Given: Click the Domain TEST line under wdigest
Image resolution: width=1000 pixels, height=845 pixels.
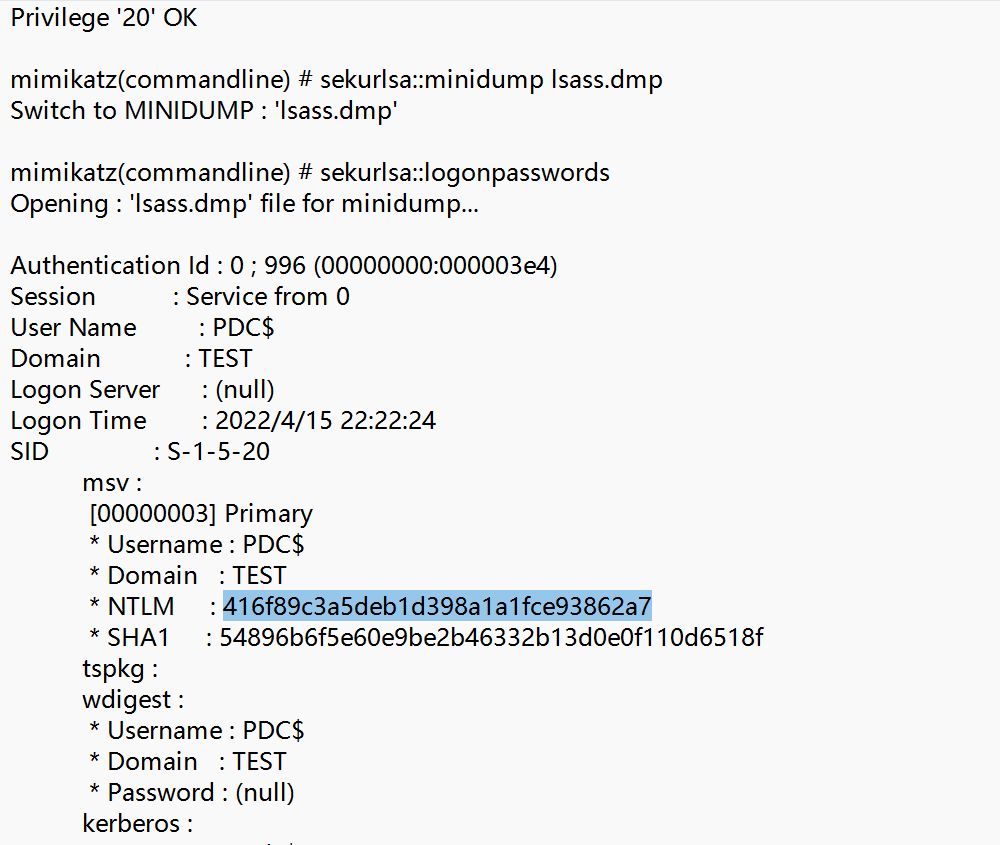Looking at the screenshot, I should coord(188,762).
